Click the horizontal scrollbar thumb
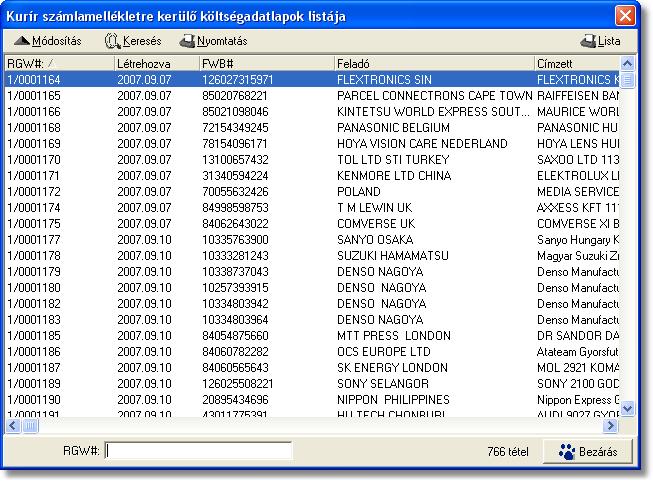653x482 pixels. pos(30,425)
